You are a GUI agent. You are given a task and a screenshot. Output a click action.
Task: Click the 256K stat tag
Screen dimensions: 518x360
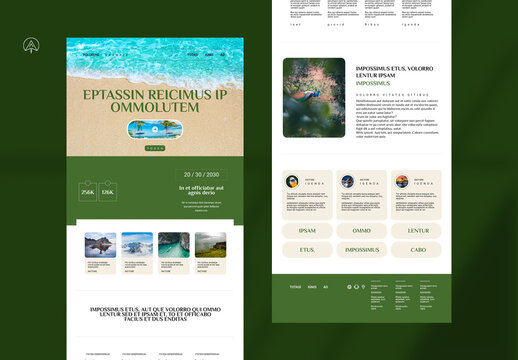(88, 191)
